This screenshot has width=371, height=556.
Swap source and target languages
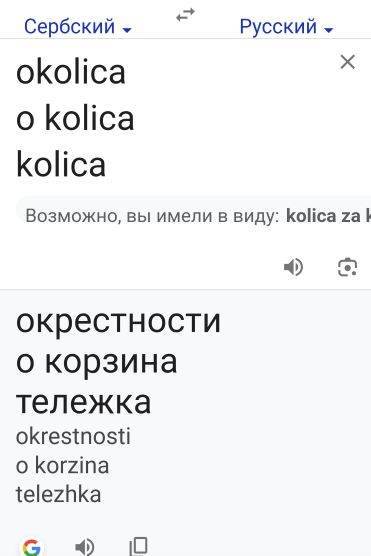[x=185, y=15]
